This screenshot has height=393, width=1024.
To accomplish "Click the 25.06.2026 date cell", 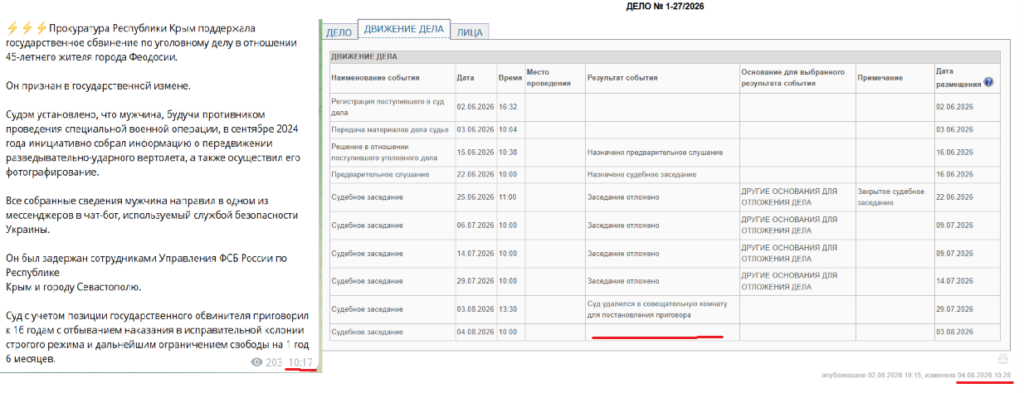I will tap(475, 197).
